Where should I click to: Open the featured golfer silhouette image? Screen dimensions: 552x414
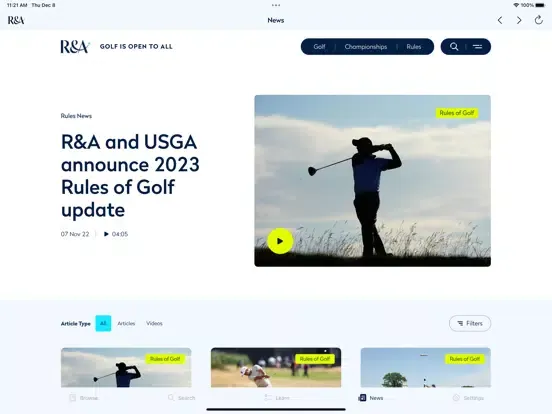pos(372,181)
